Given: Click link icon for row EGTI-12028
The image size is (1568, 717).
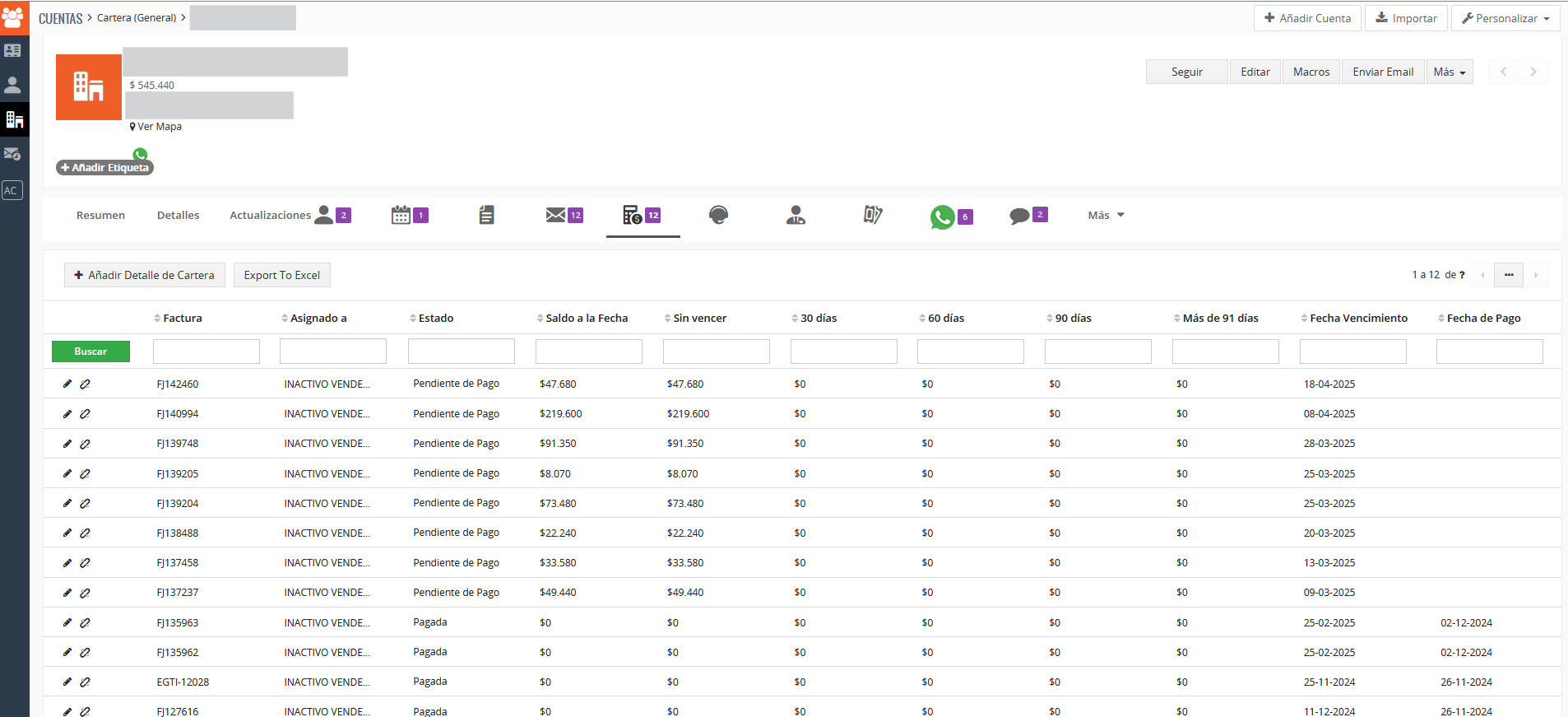Looking at the screenshot, I should 85,682.
